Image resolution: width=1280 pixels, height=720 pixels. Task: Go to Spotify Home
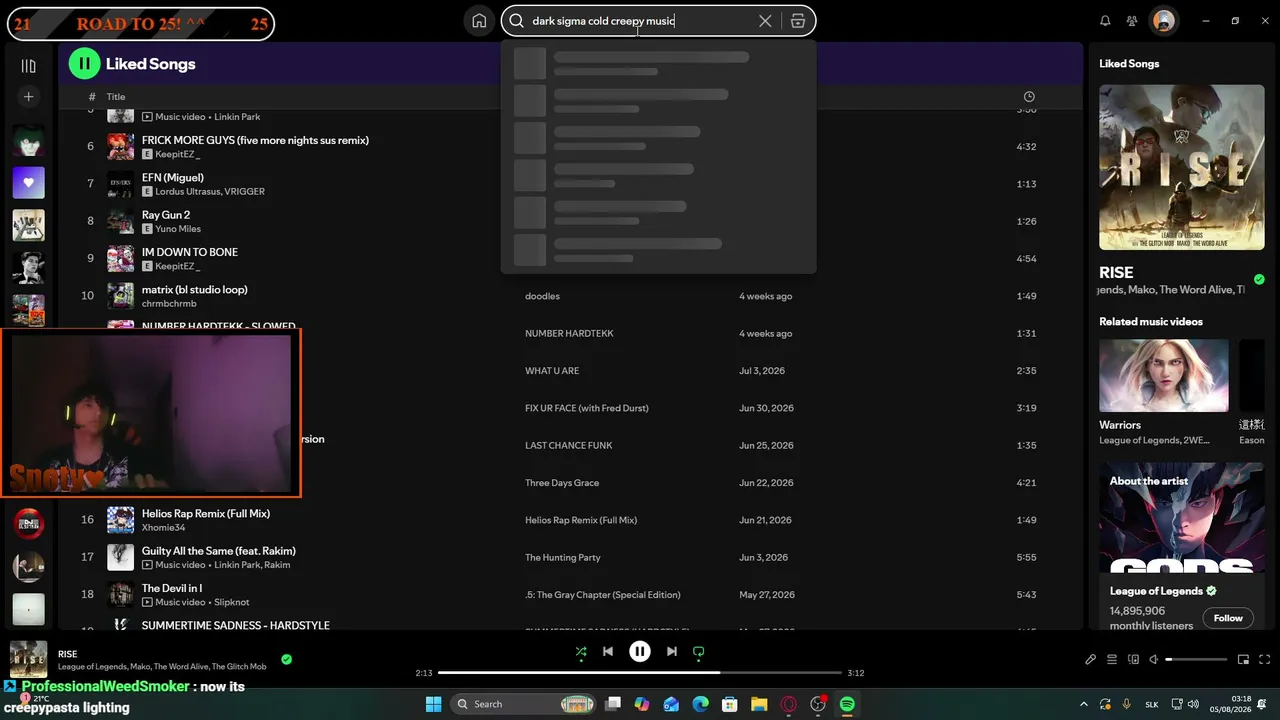480,21
